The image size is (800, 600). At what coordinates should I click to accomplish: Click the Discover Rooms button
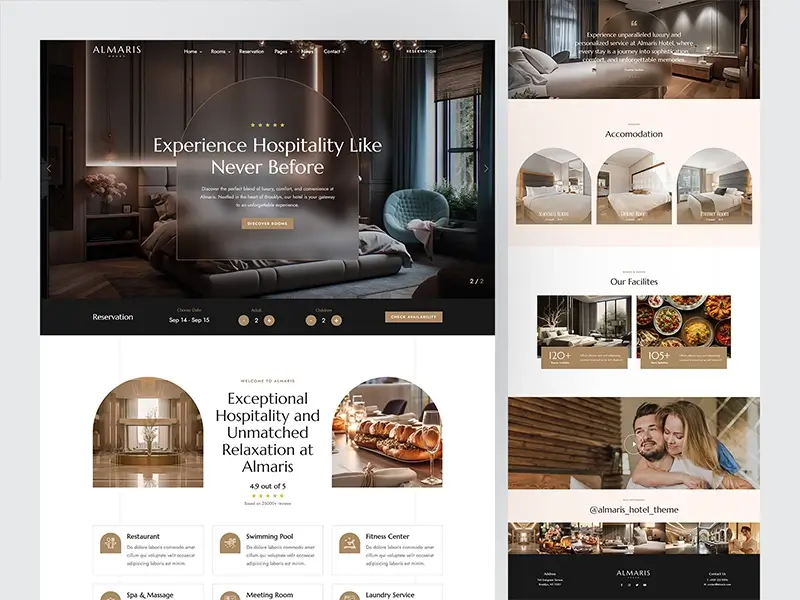coord(267,224)
